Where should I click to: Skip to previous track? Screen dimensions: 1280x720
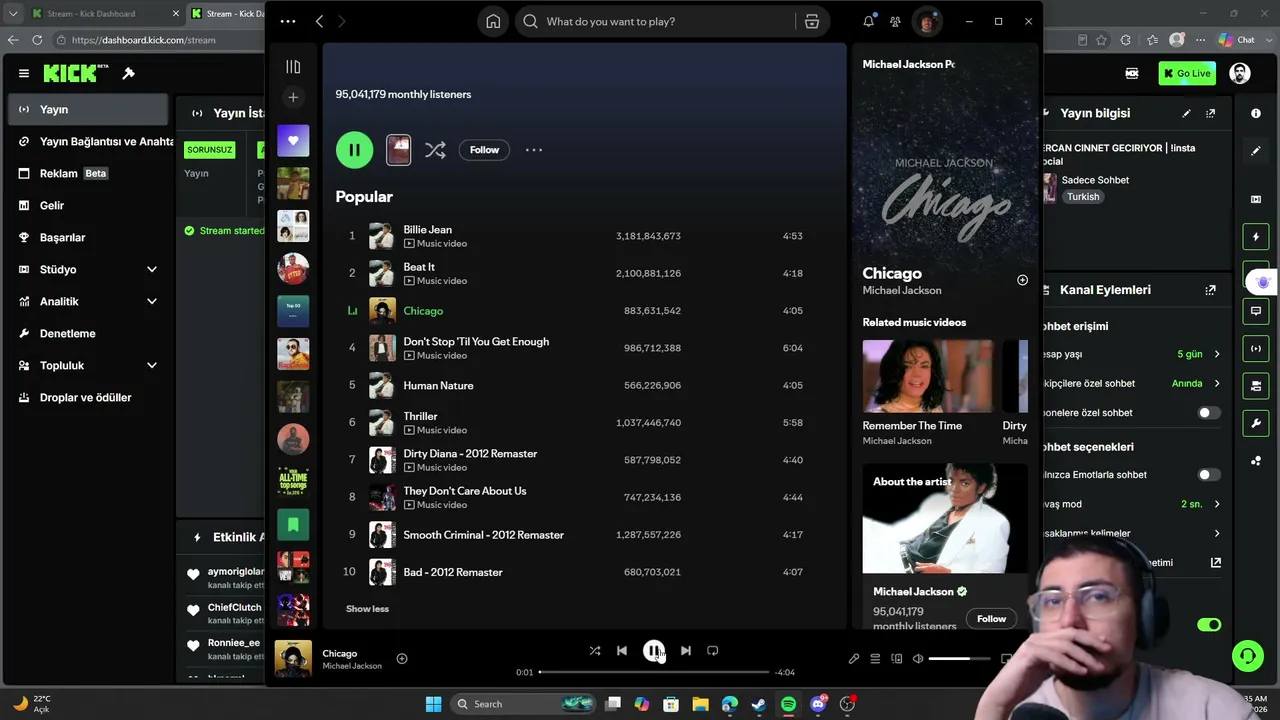622,651
